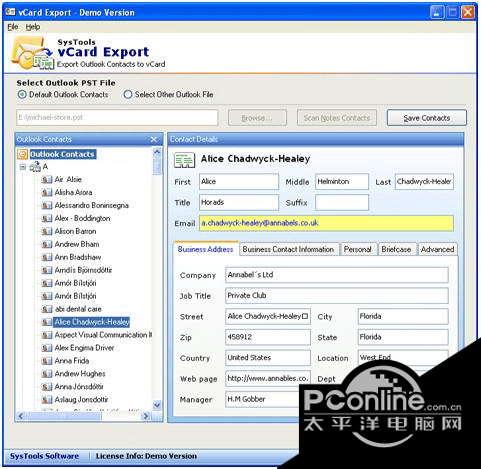Switch to Business Address tab

pos(205,249)
